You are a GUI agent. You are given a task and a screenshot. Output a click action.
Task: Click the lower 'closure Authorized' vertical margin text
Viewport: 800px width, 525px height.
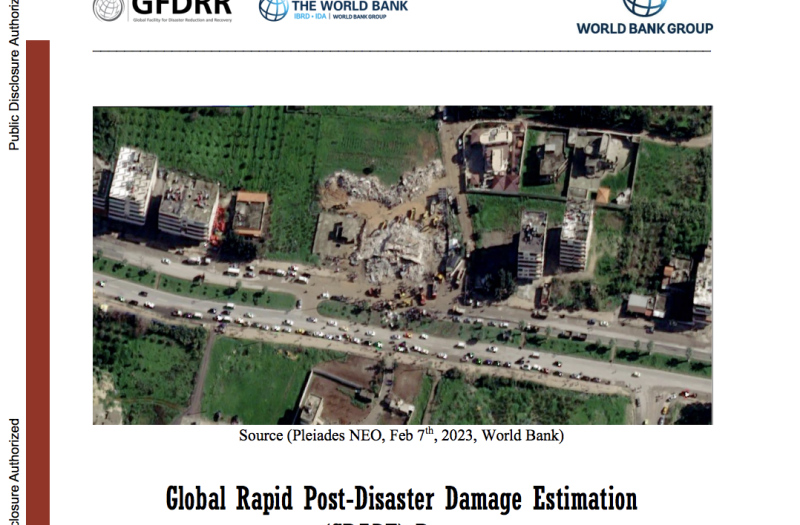pos(13,470)
